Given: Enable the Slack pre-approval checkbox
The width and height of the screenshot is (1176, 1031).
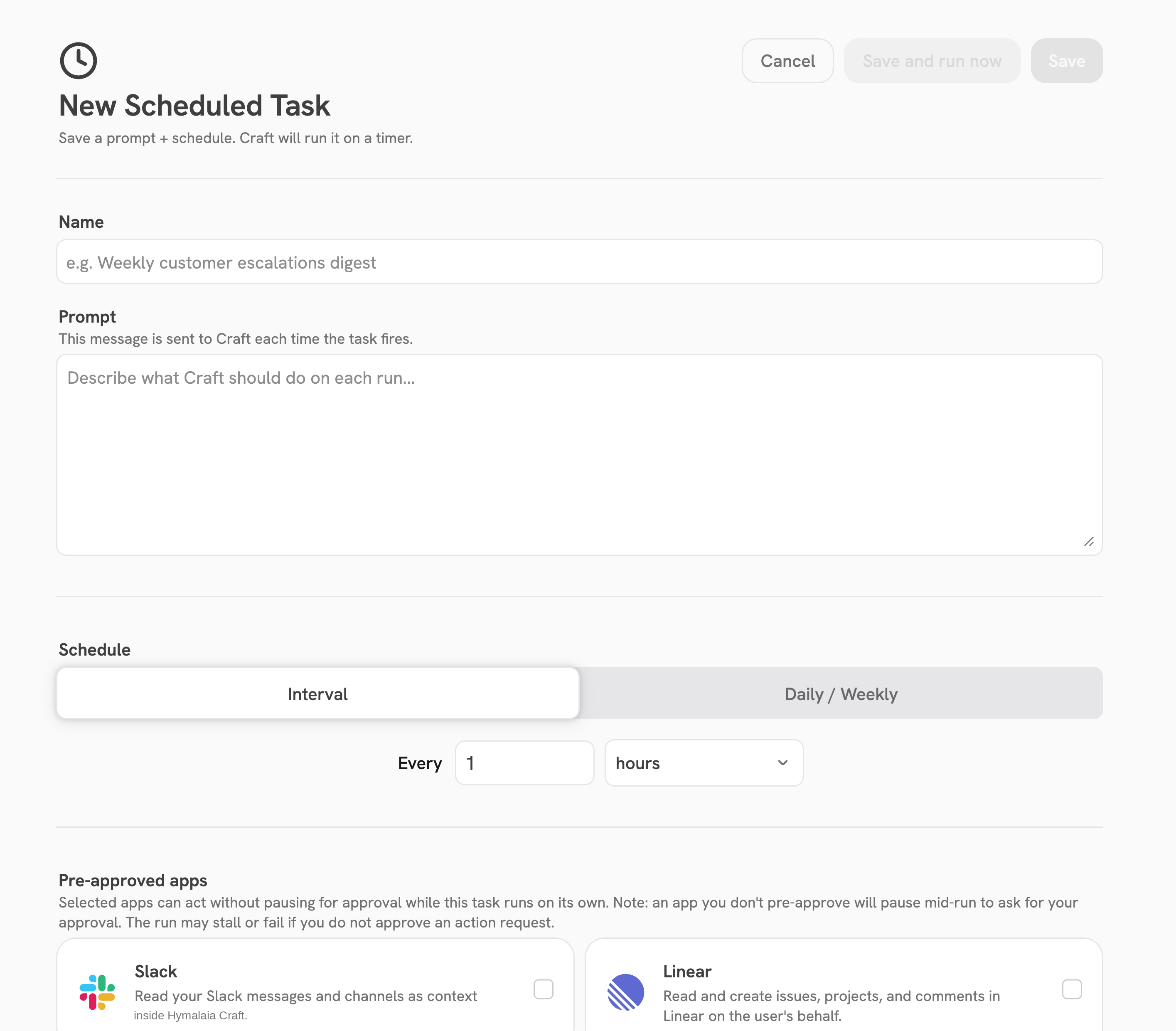Looking at the screenshot, I should (x=544, y=989).
